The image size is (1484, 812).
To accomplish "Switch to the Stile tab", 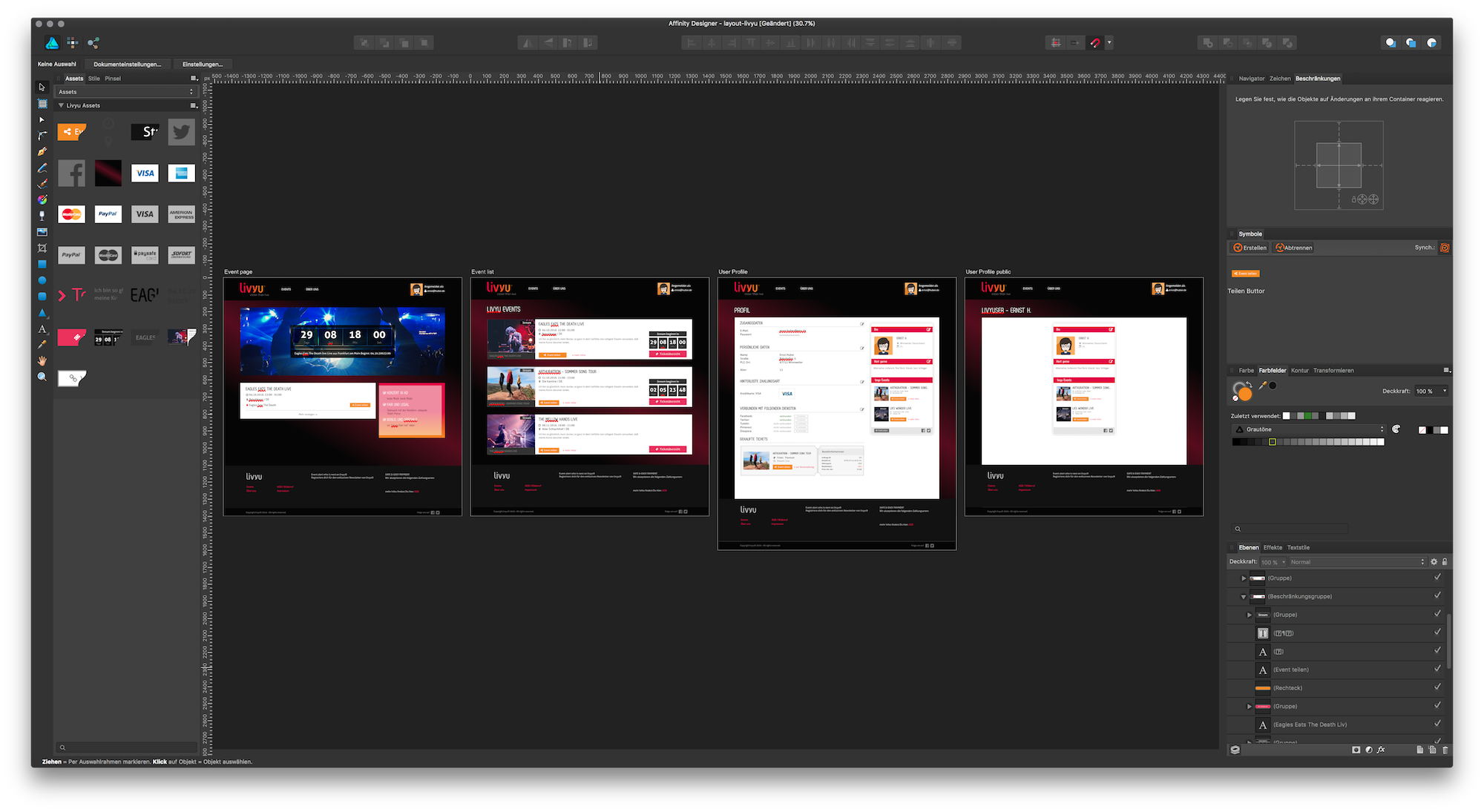I will pyautogui.click(x=93, y=79).
